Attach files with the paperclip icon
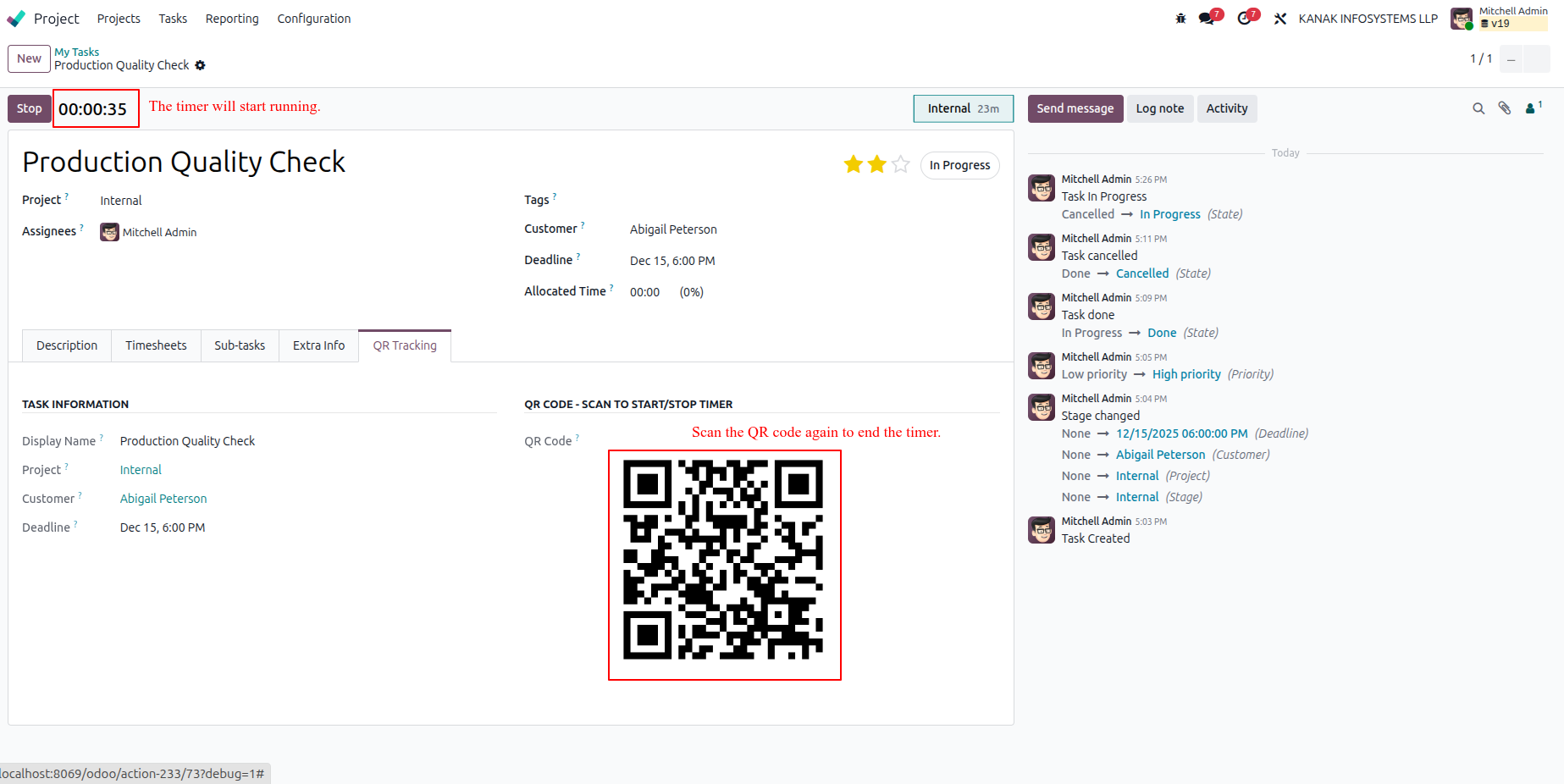The width and height of the screenshot is (1564, 784). [x=1505, y=108]
